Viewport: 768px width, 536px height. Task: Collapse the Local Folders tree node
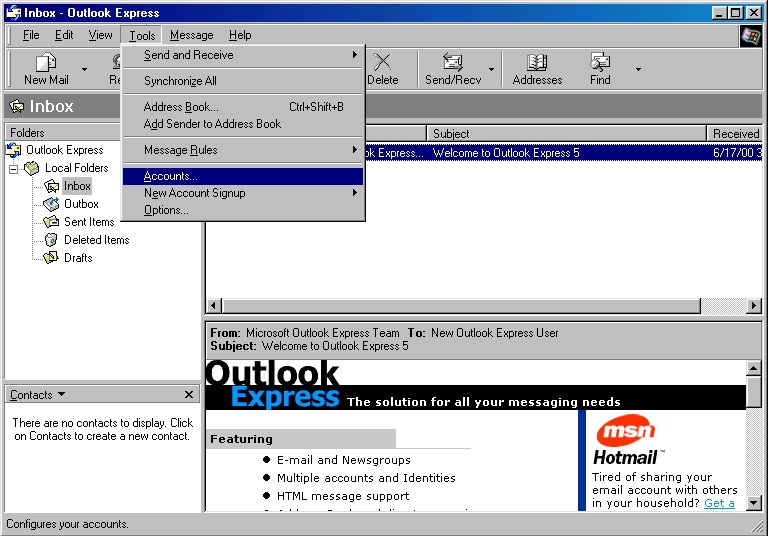[14, 169]
